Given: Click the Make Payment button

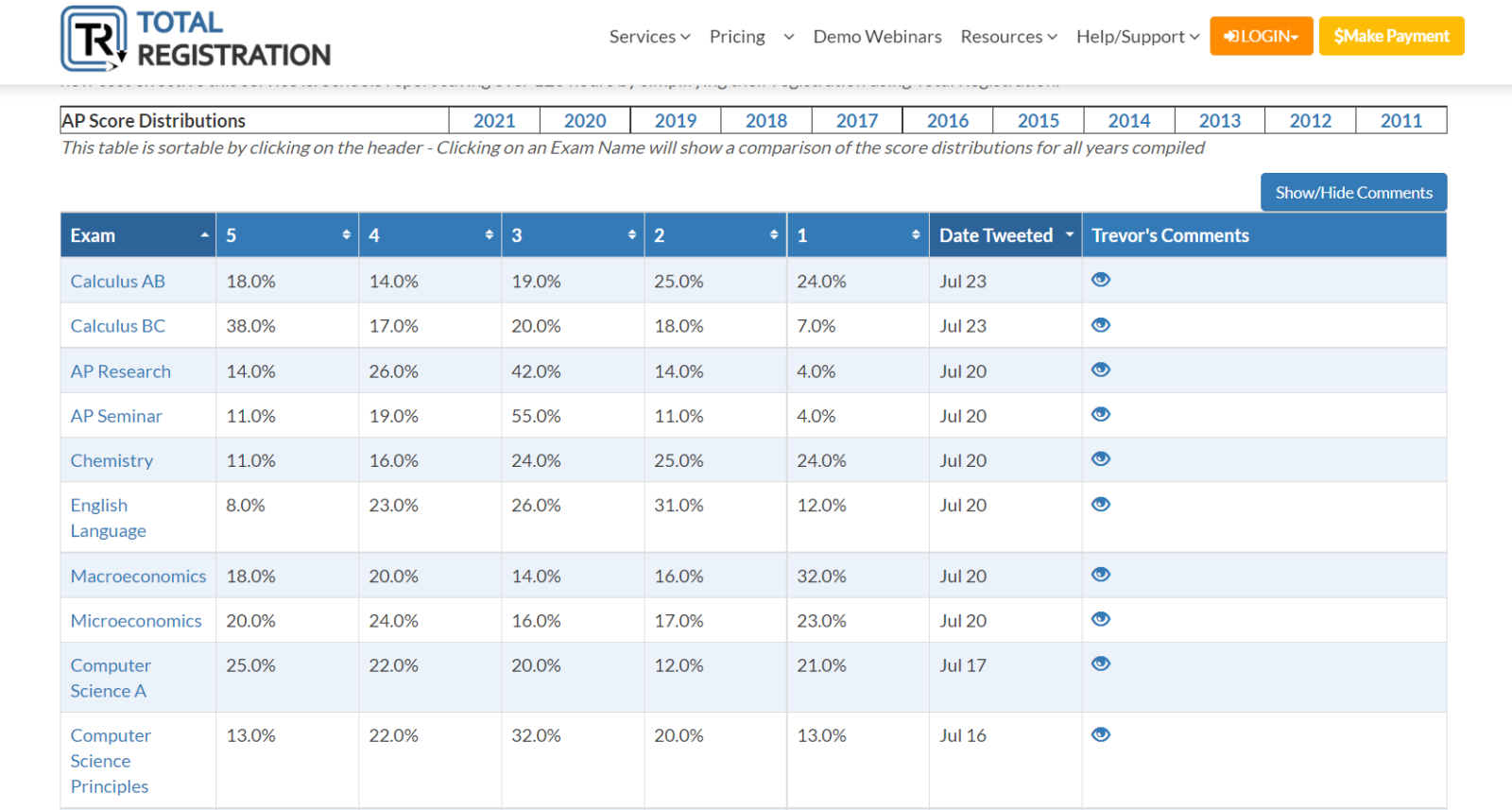Looking at the screenshot, I should (x=1391, y=36).
